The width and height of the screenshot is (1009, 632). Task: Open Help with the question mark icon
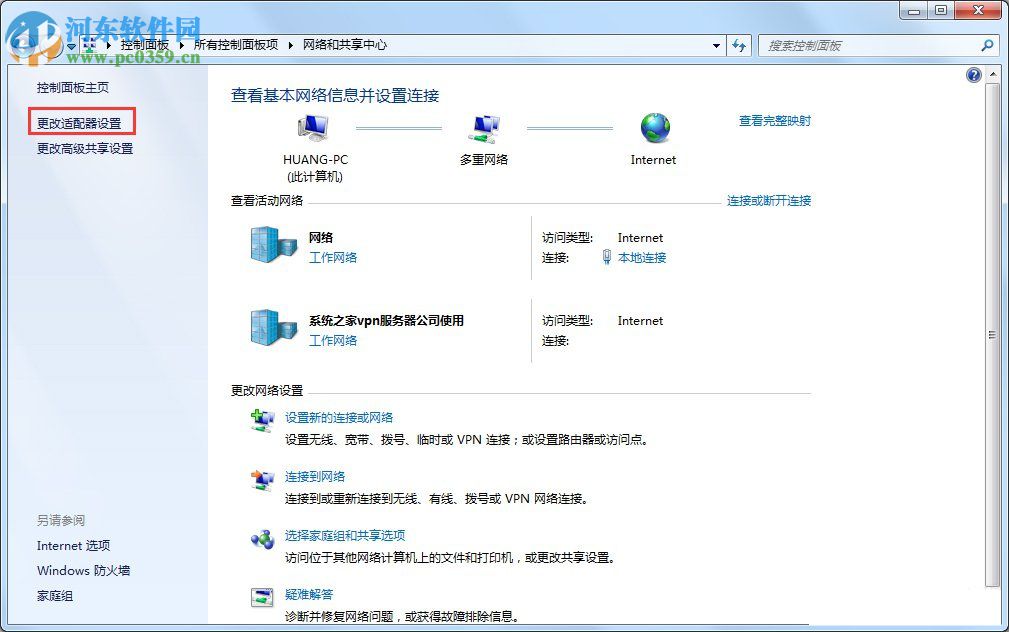pos(973,74)
